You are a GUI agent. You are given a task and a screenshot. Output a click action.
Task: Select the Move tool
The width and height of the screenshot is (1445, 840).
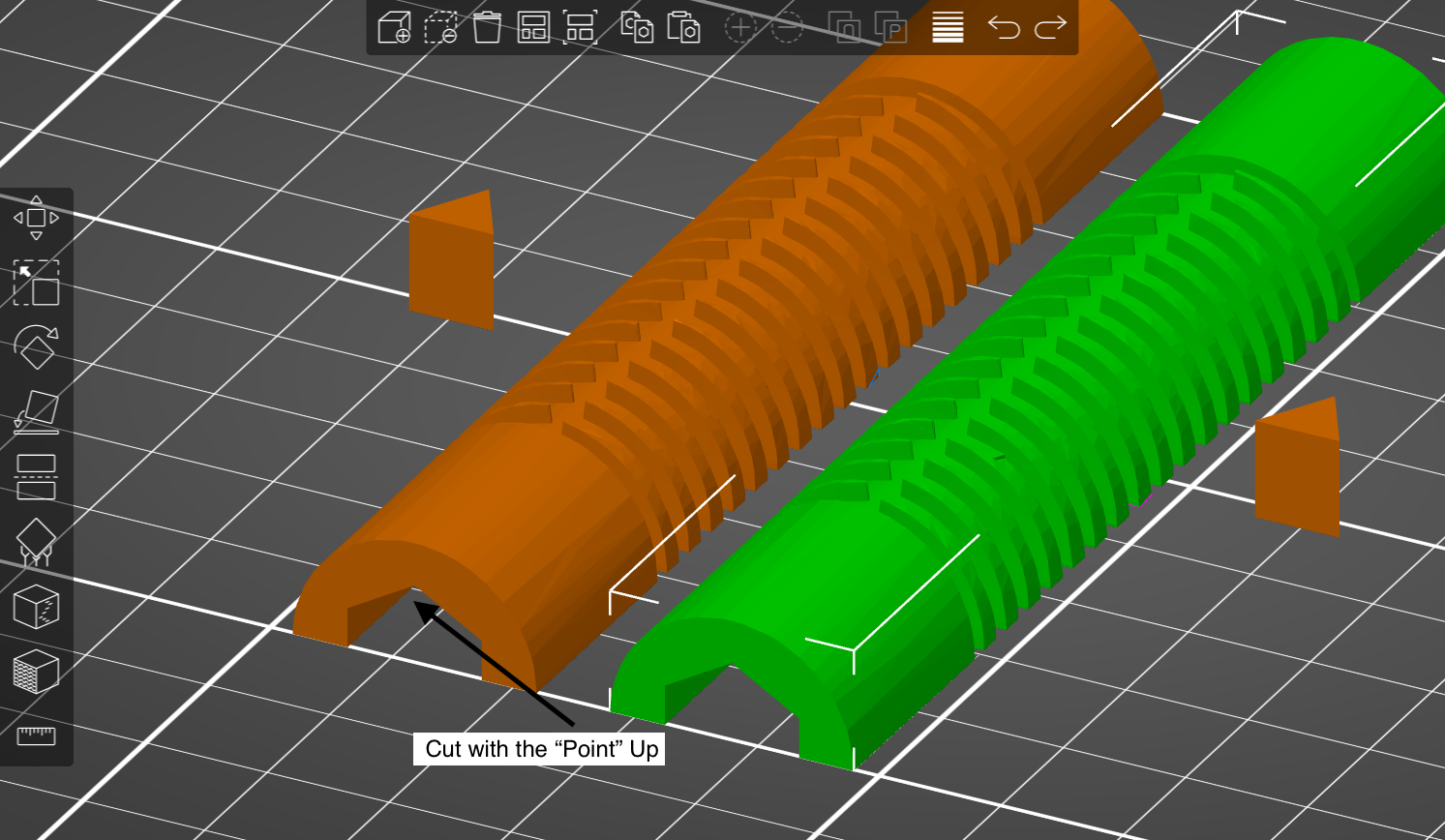coord(36,218)
